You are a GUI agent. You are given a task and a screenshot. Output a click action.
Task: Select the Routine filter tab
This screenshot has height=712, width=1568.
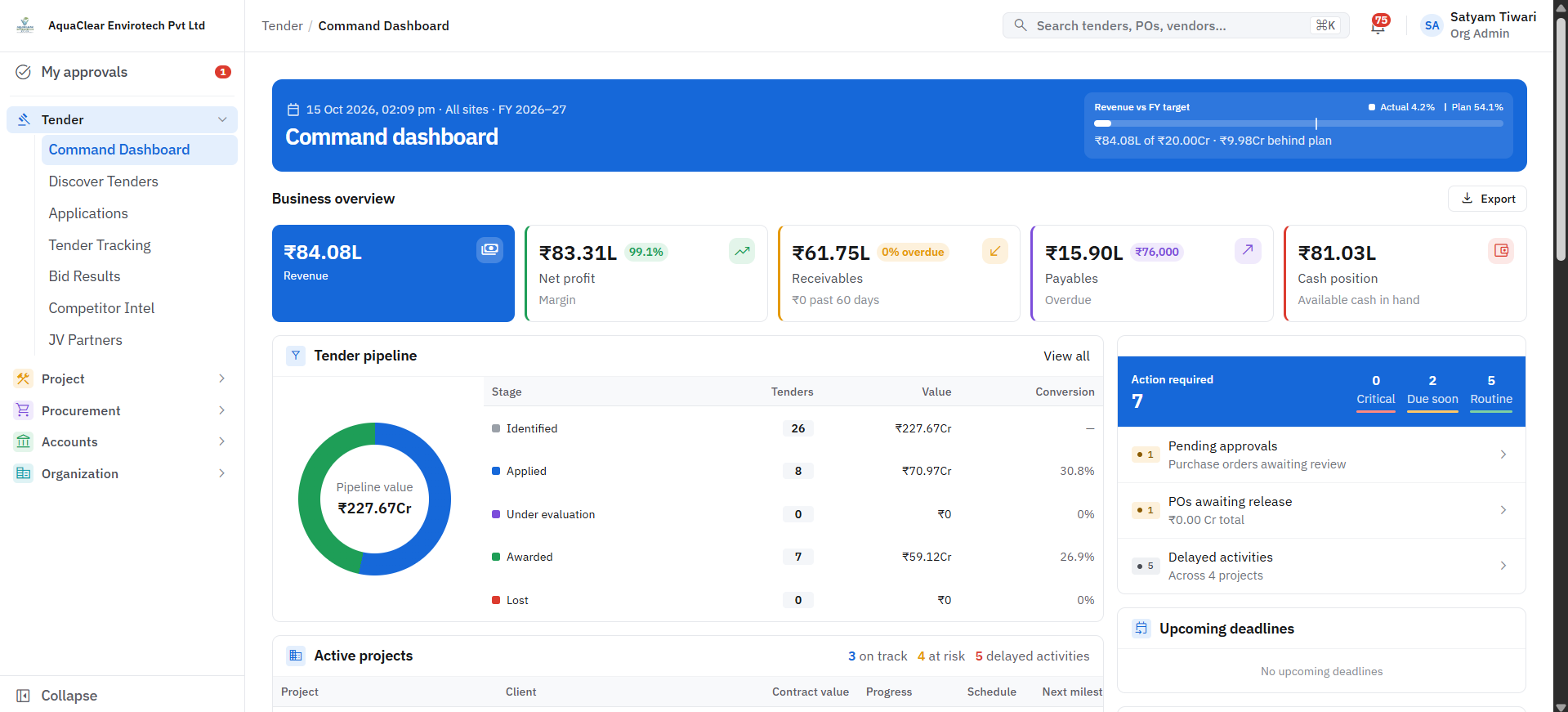[1491, 392]
